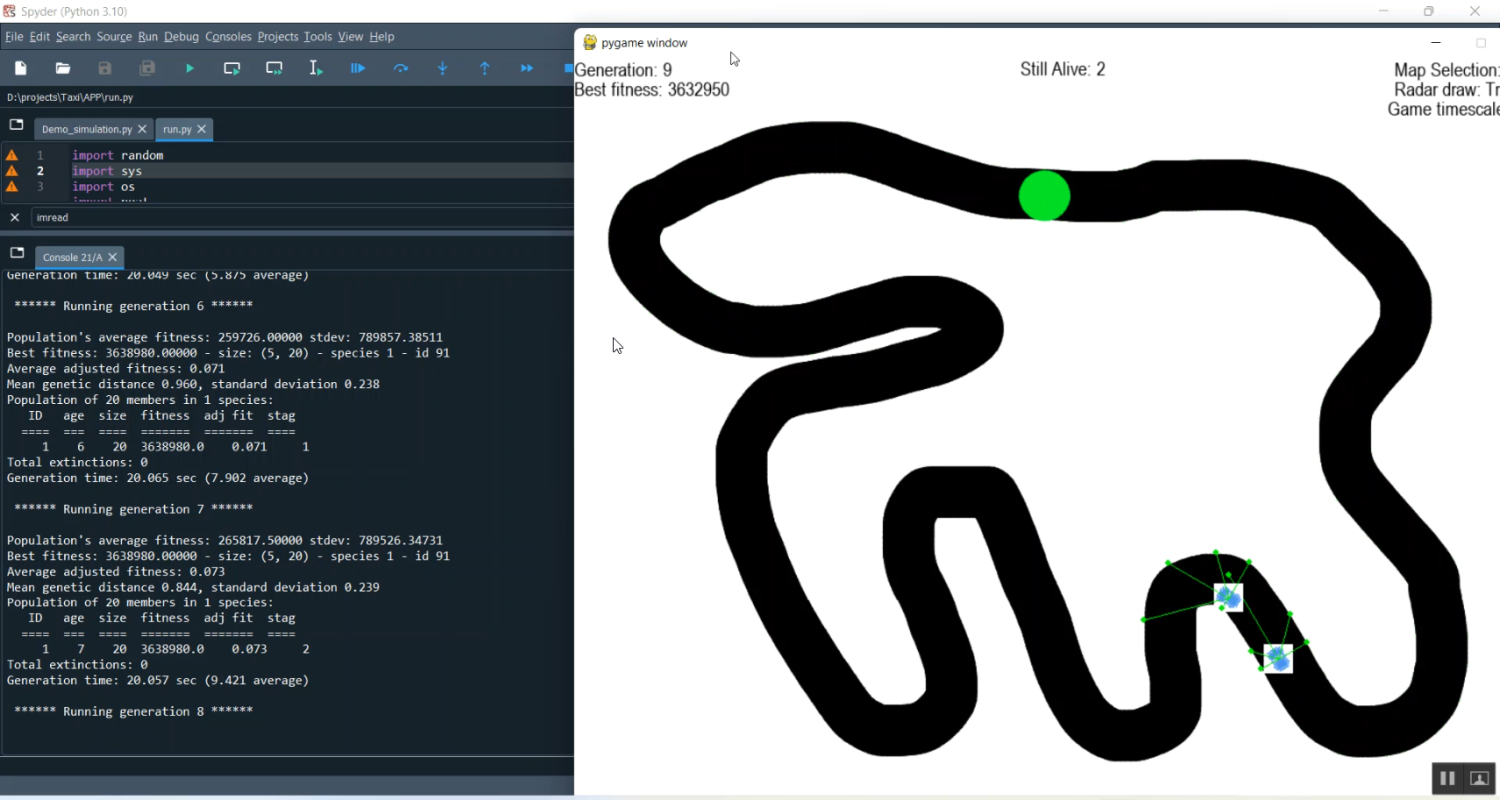This screenshot has height=800, width=1500.
Task: Close the run.py editor tab
Action: pyautogui.click(x=201, y=129)
